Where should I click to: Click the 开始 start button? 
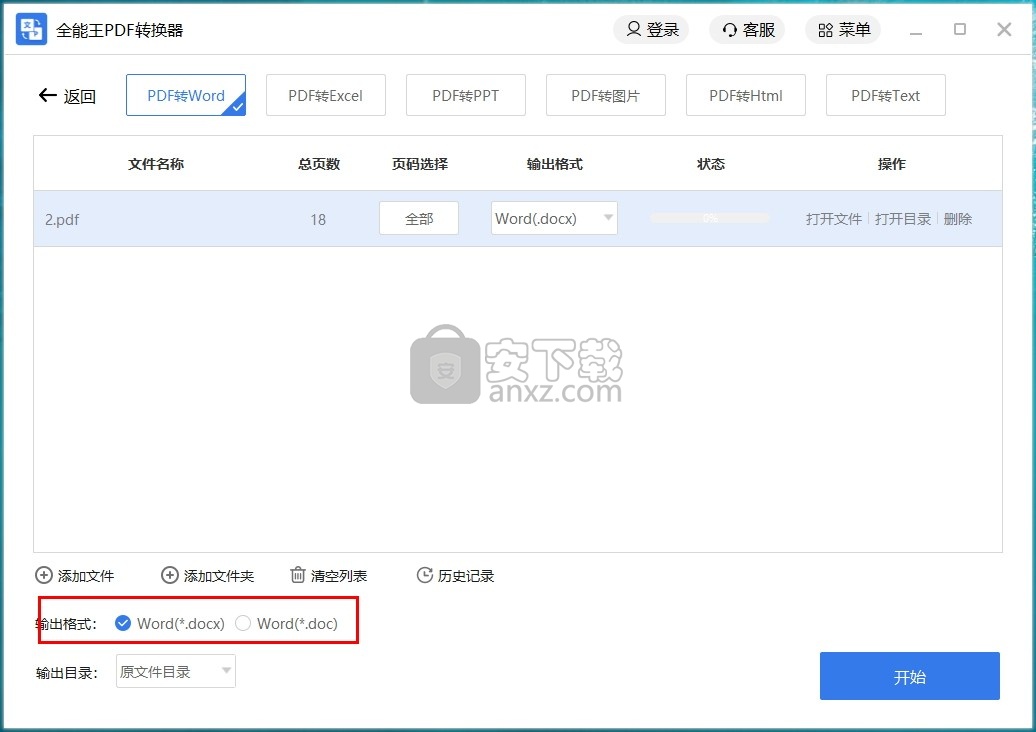pos(910,676)
